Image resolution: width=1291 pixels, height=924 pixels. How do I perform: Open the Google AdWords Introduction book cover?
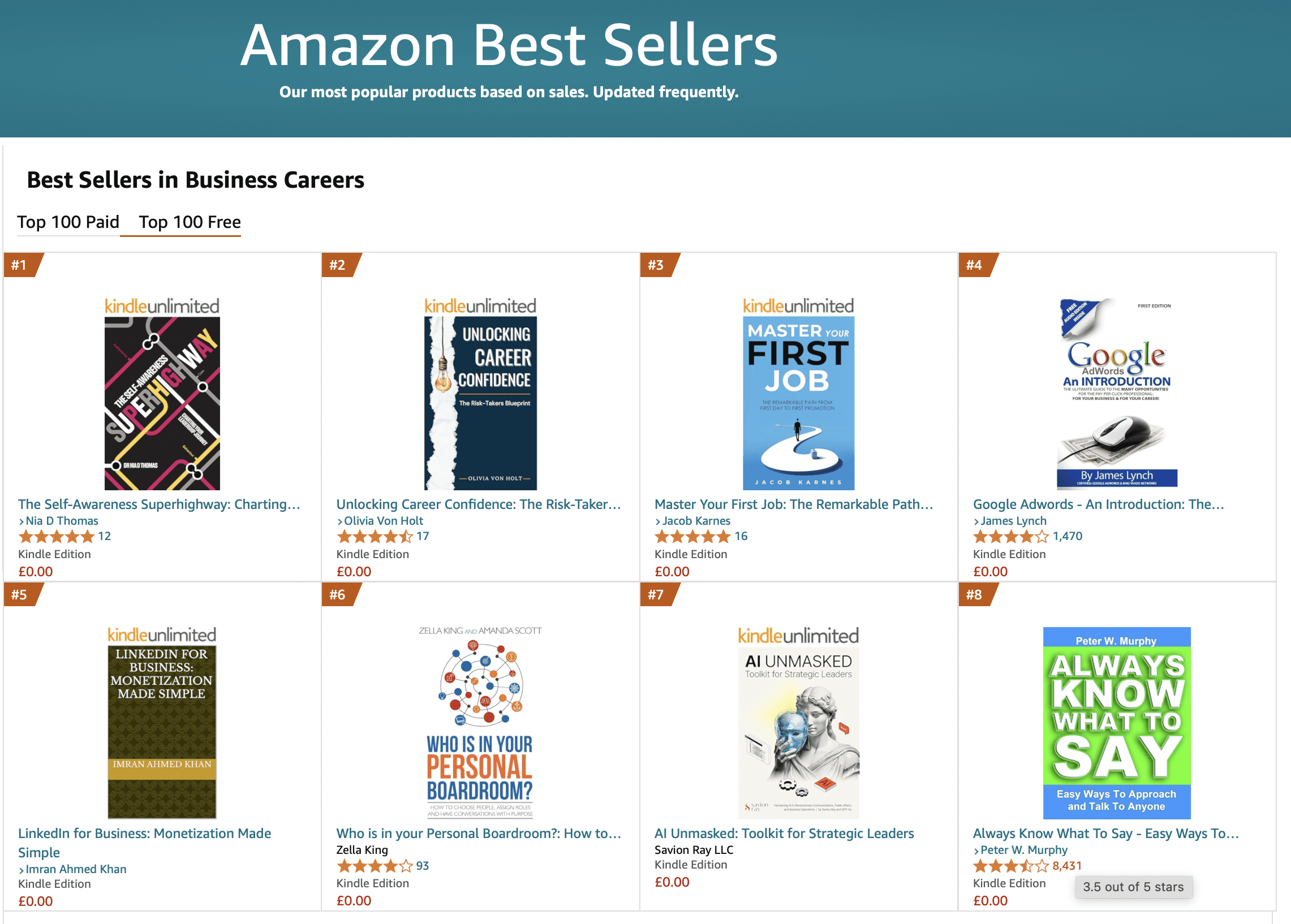(1116, 394)
